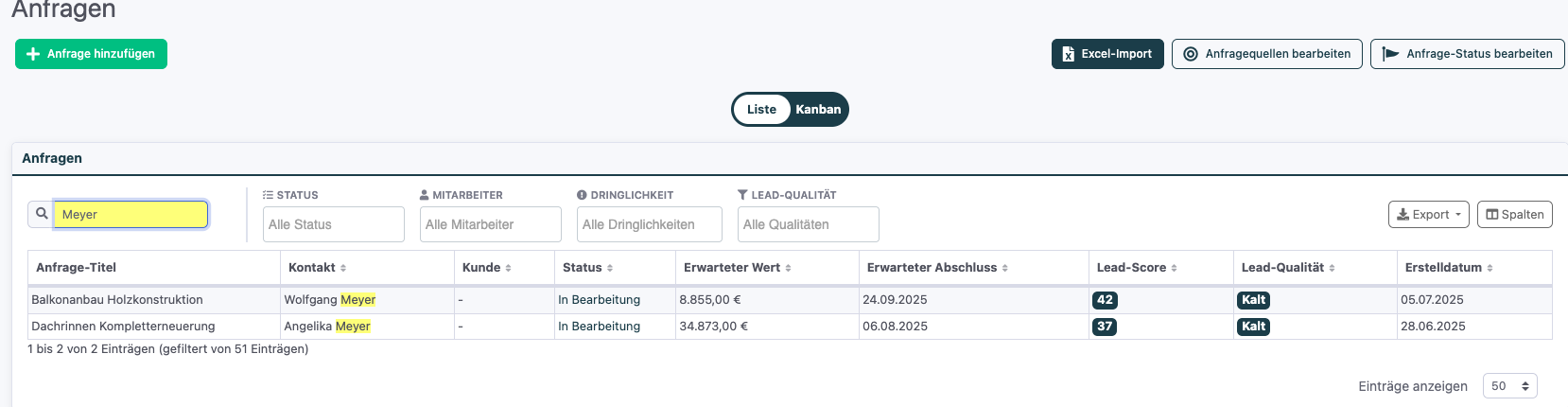The image size is (1568, 407).
Task: Open the Spalten column chooser
Action: pos(1515,215)
